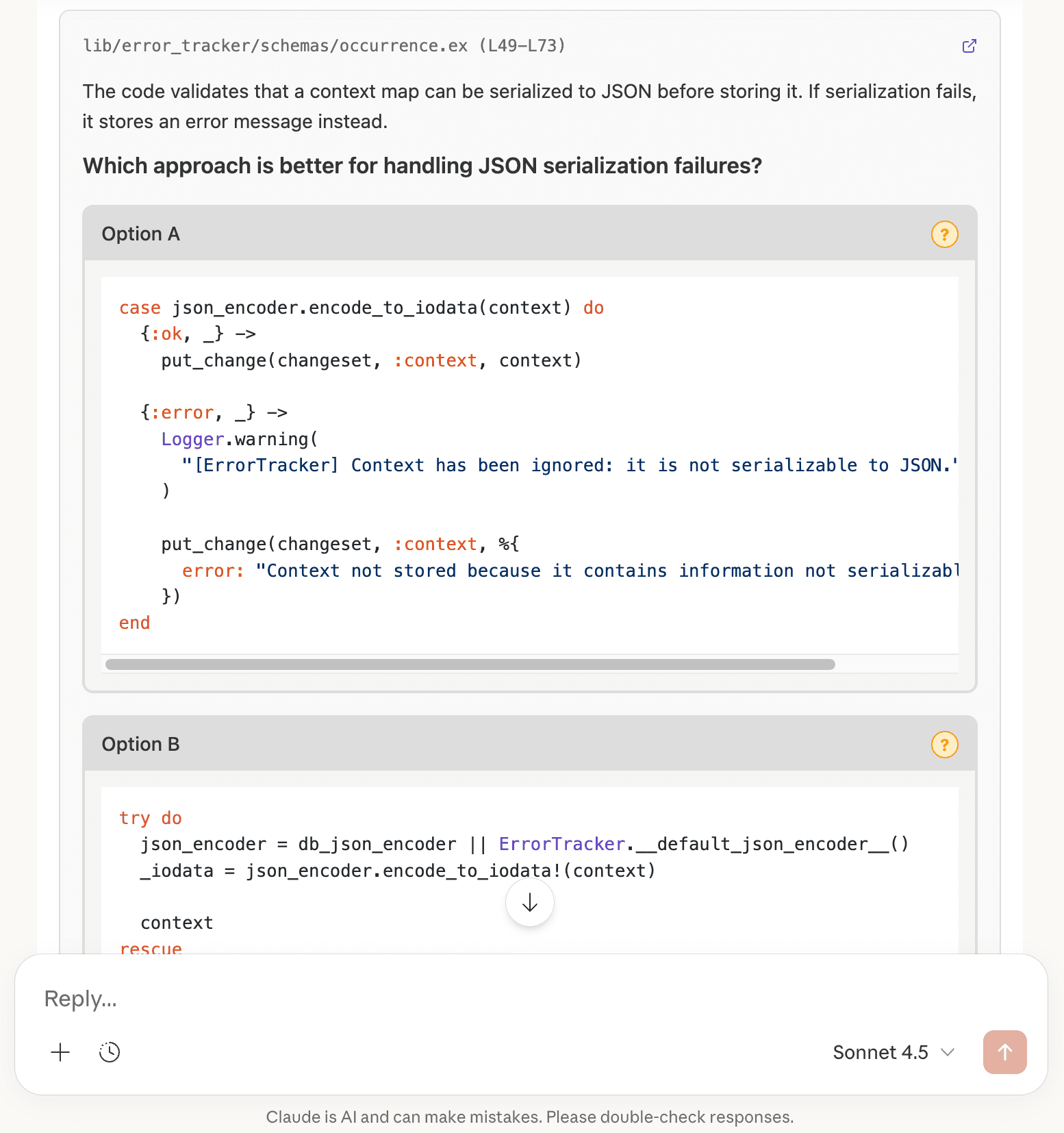Send the reply with the up-arrow button
1064x1133 pixels.
1004,1052
